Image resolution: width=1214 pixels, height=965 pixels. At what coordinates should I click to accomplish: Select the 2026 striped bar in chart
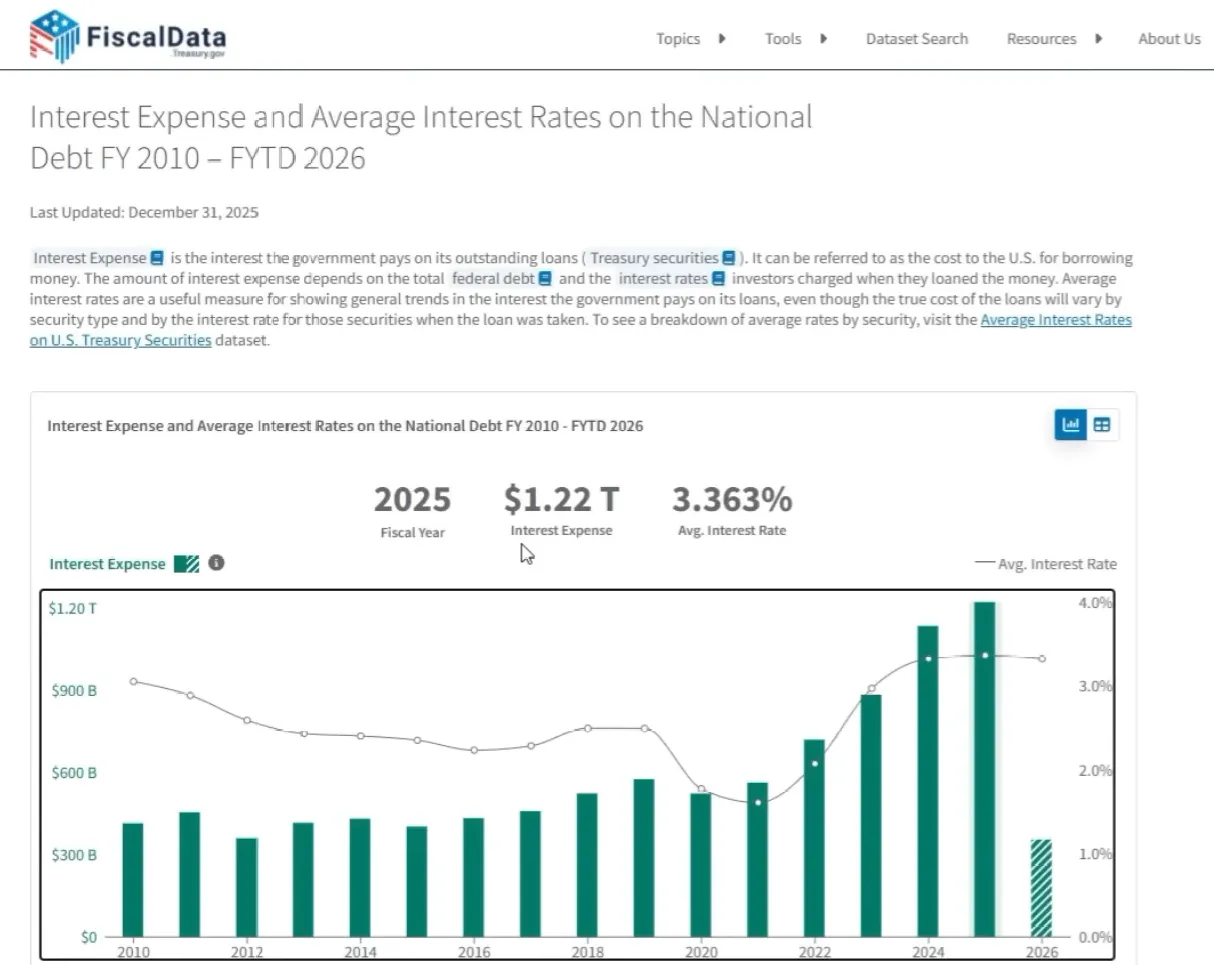click(1042, 887)
